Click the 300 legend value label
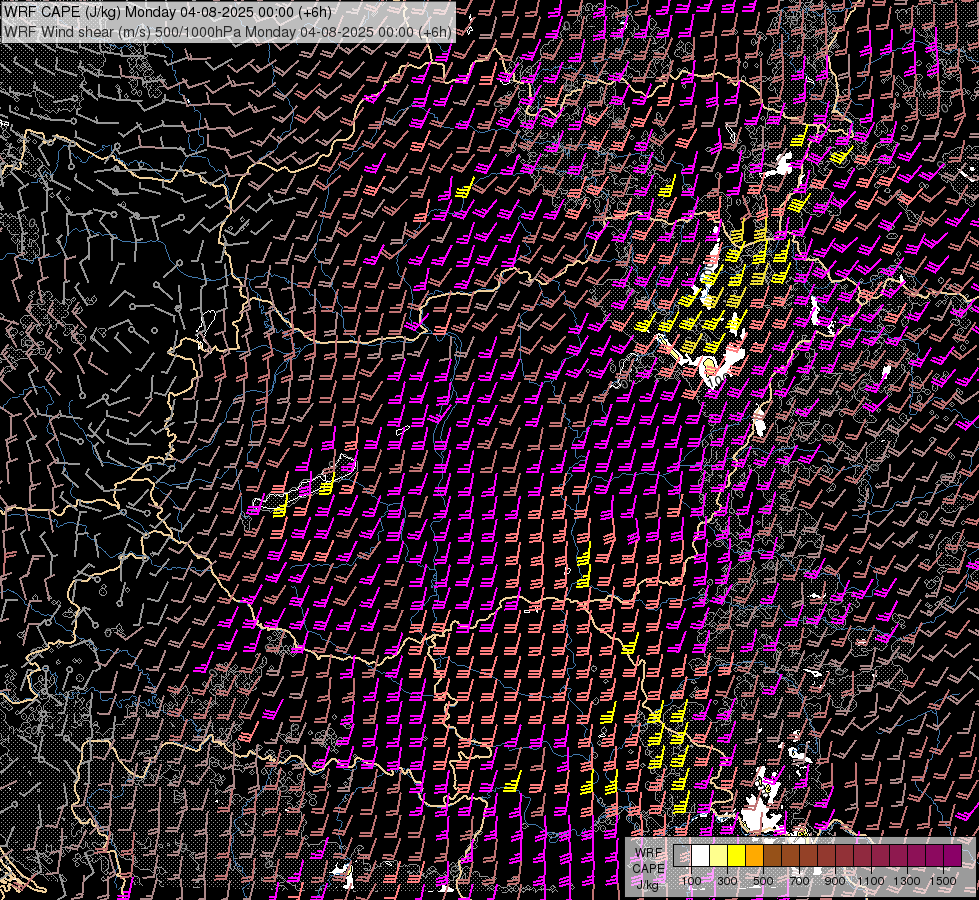Viewport: 979px width, 900px height. click(x=727, y=881)
